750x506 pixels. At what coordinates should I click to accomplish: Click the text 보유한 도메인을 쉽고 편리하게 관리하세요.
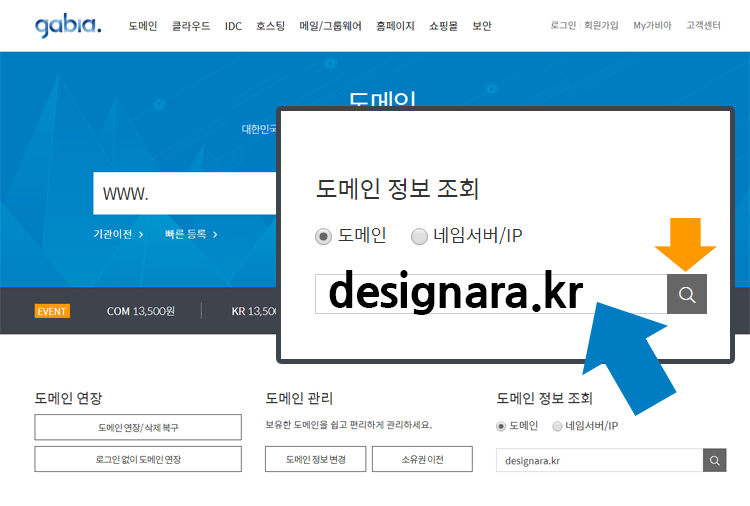pyautogui.click(x=349, y=425)
